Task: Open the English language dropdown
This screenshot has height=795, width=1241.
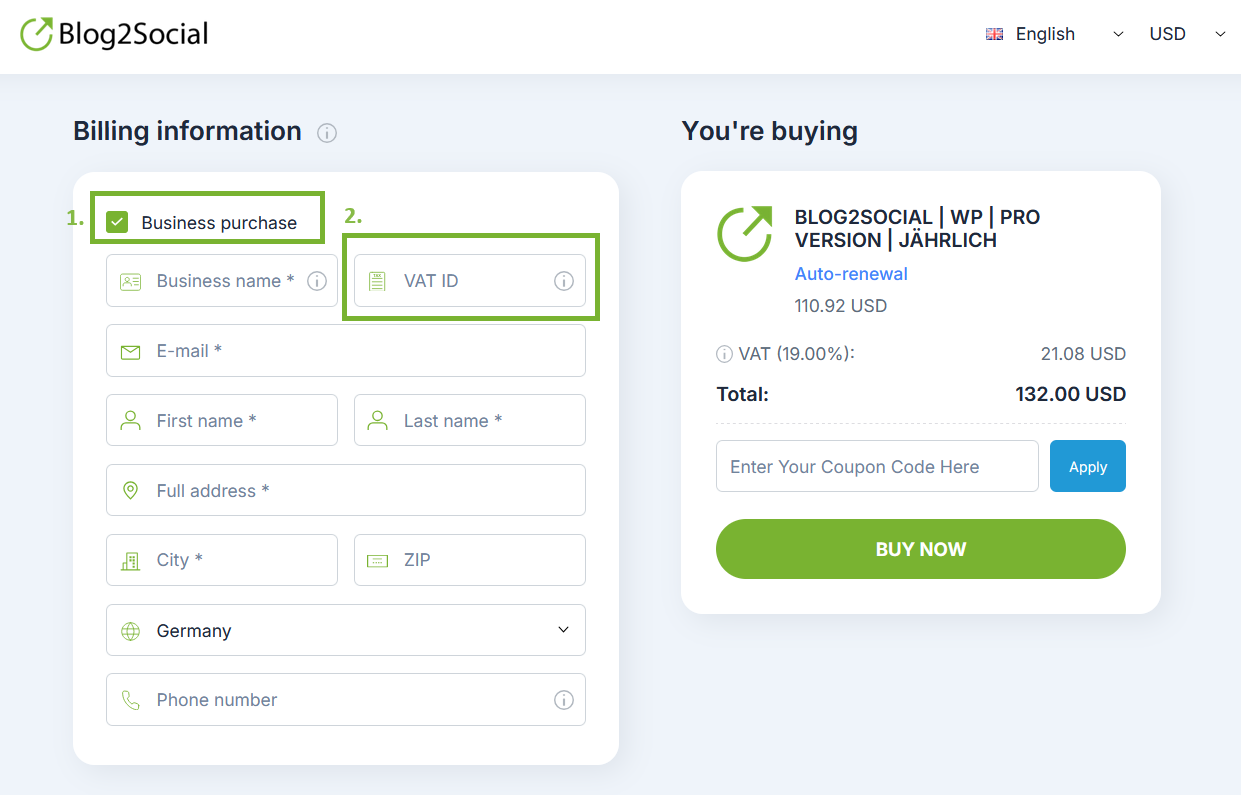Action: (x=1055, y=34)
